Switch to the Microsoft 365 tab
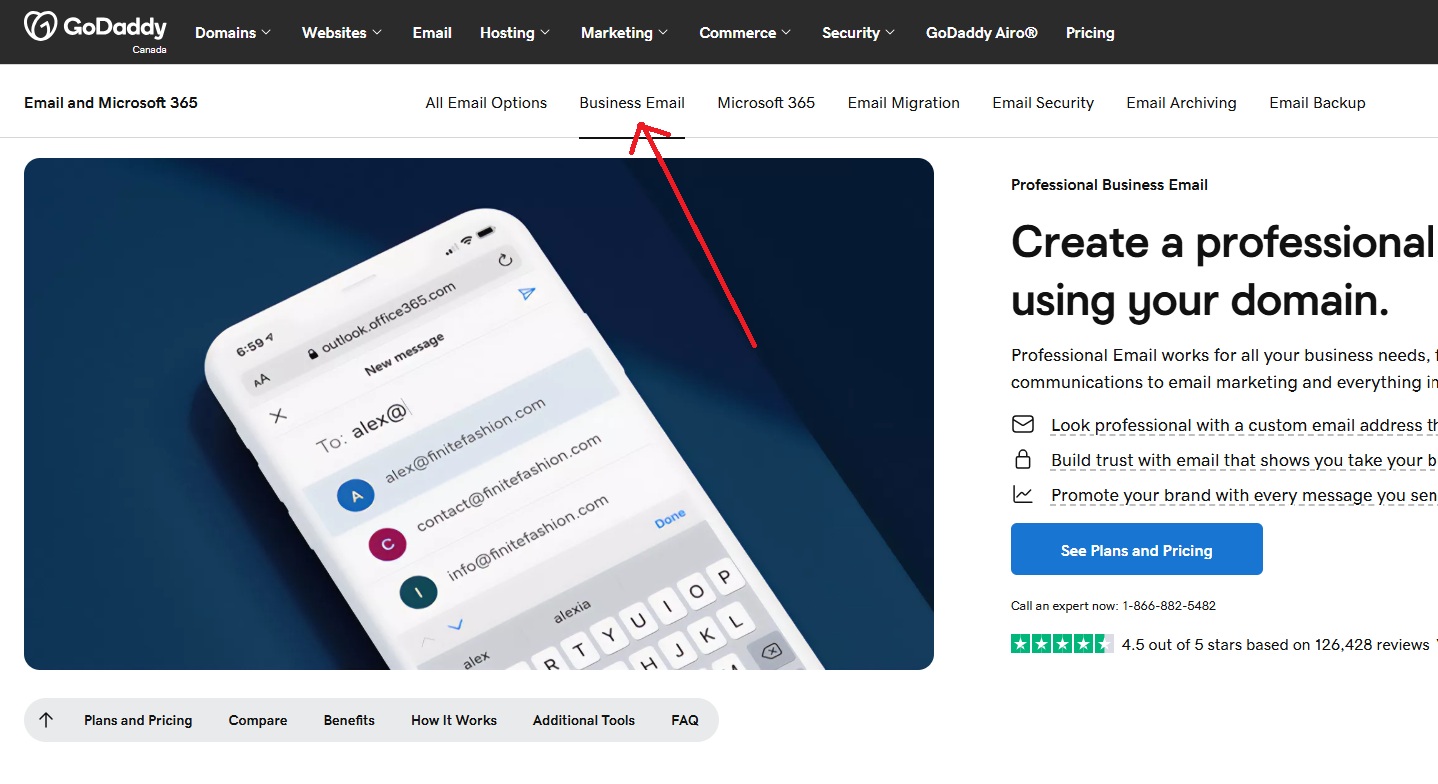 tap(766, 103)
